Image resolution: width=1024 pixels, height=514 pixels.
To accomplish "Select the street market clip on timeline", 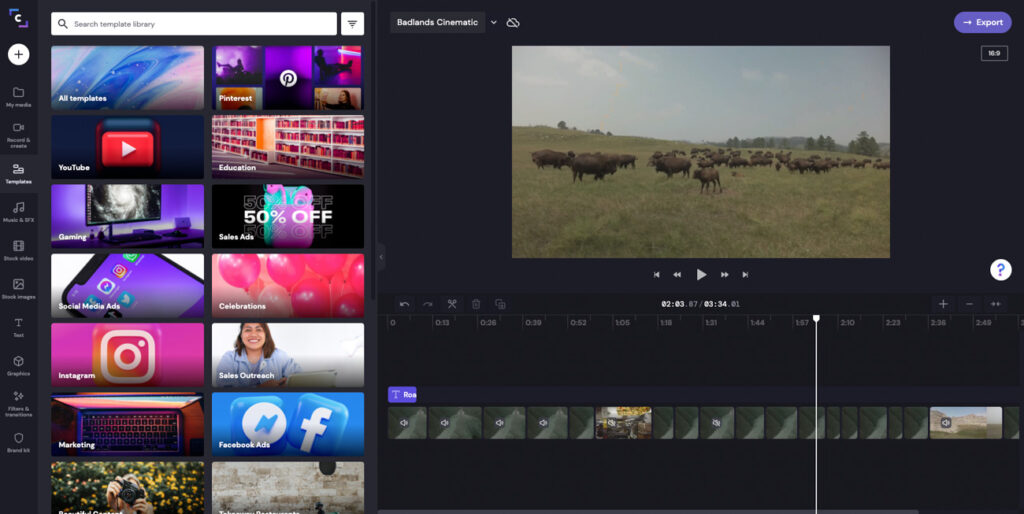I will click(624, 423).
